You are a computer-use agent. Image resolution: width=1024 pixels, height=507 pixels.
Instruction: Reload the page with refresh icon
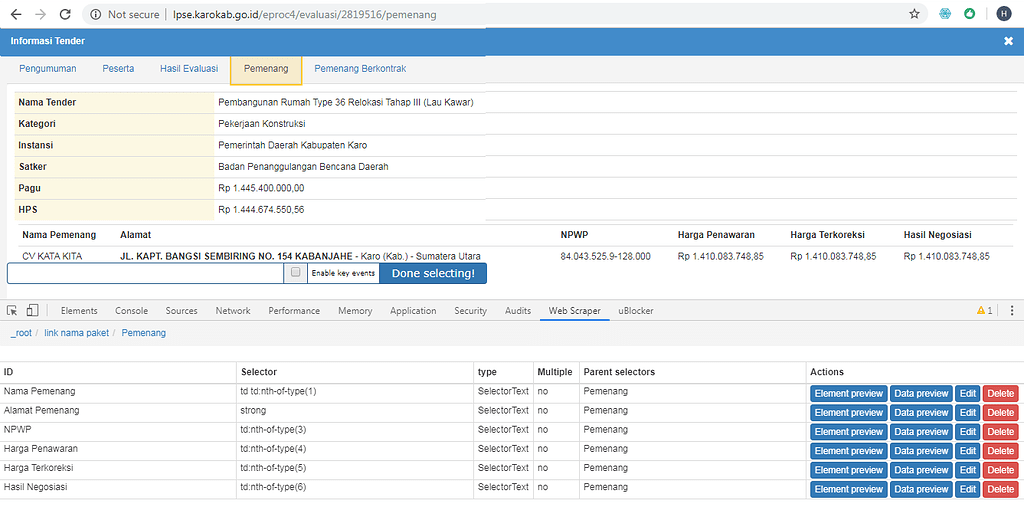(65, 15)
